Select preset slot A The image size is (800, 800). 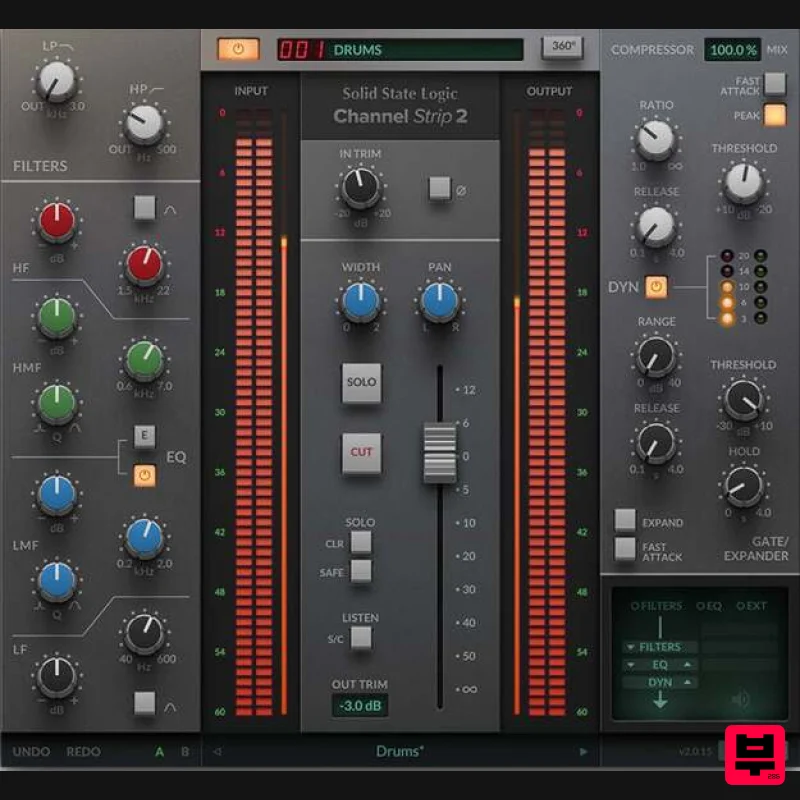click(x=160, y=752)
